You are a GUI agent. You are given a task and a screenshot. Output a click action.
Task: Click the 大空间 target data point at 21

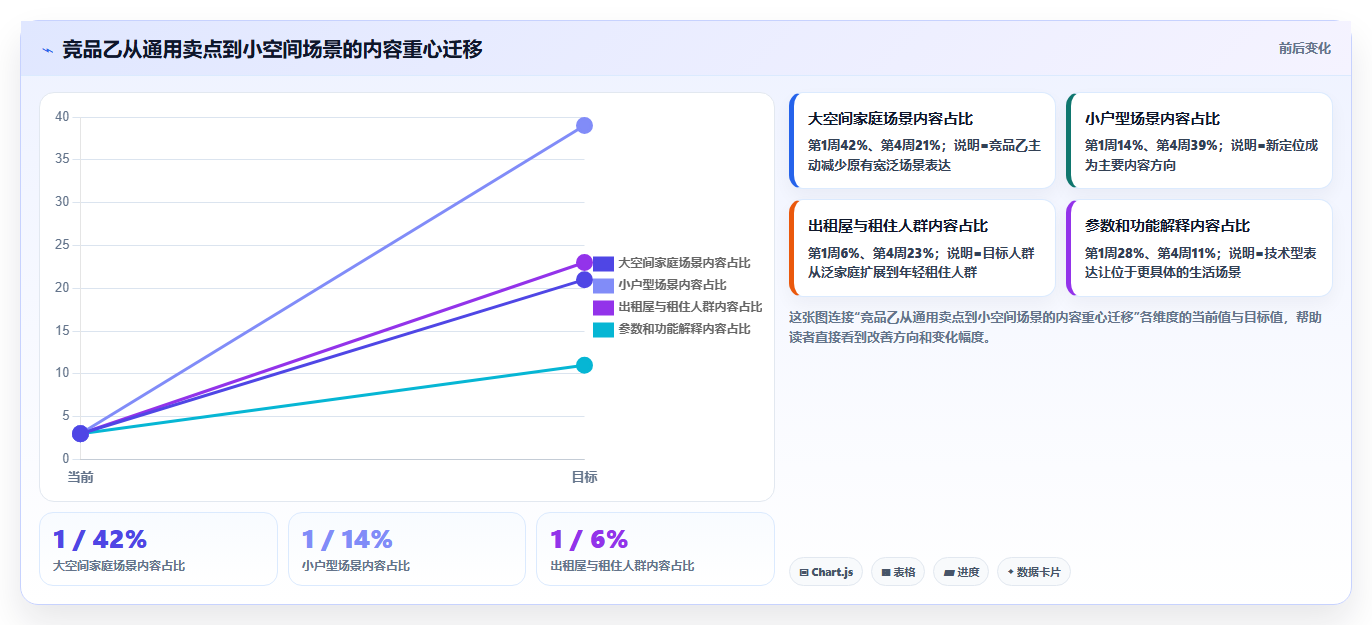click(584, 279)
